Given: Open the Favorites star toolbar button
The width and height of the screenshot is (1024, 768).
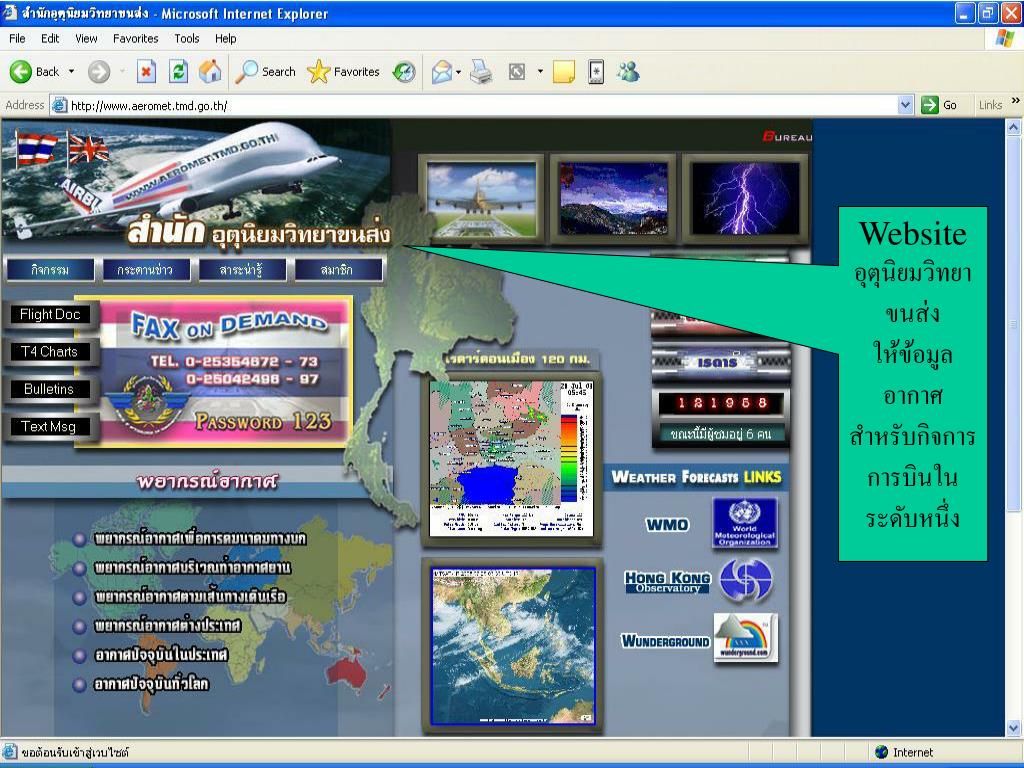Looking at the screenshot, I should [x=344, y=71].
